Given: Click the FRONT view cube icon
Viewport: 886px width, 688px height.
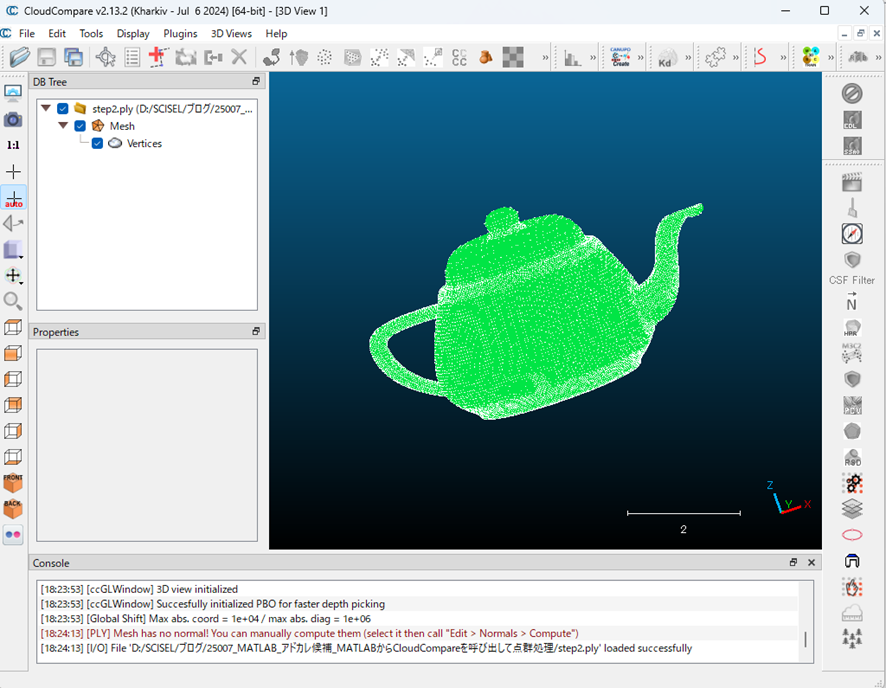Looking at the screenshot, I should 13,483.
